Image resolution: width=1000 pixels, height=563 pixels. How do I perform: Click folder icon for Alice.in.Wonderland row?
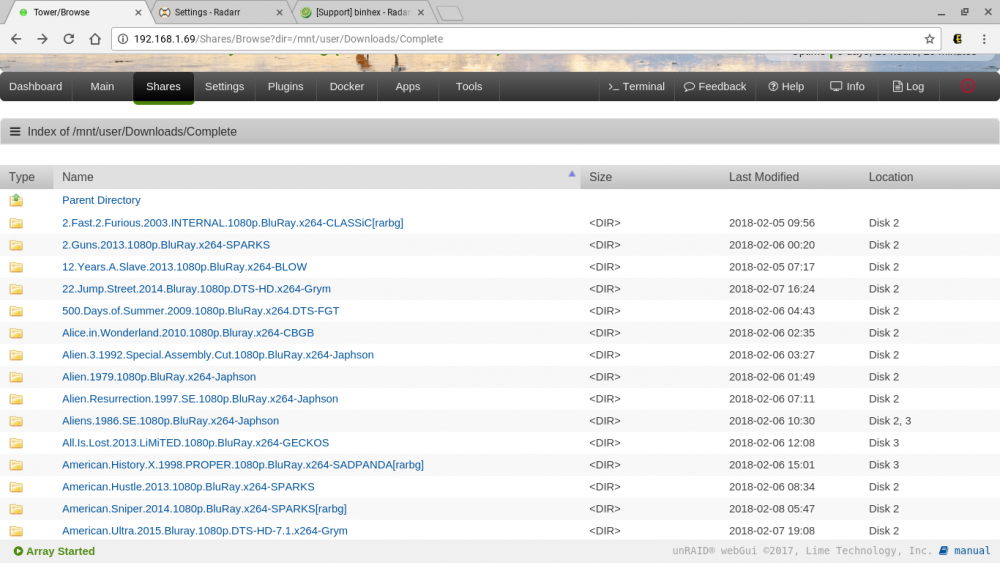pyautogui.click(x=16, y=333)
